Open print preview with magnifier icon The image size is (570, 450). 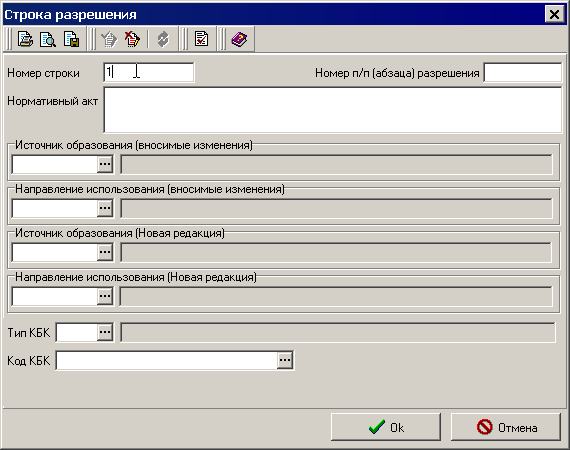[x=48, y=39]
